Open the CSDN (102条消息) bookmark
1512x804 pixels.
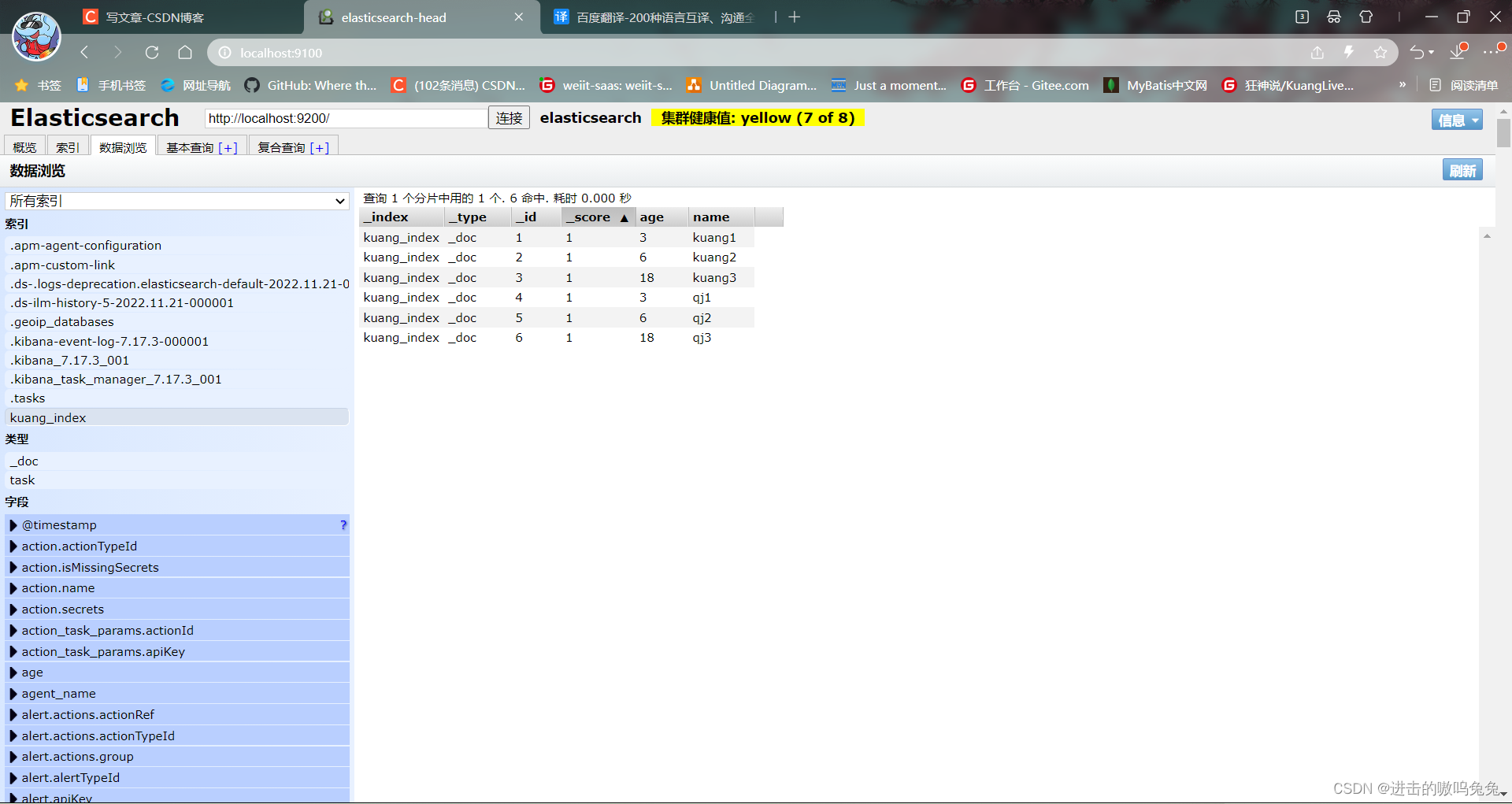point(458,85)
